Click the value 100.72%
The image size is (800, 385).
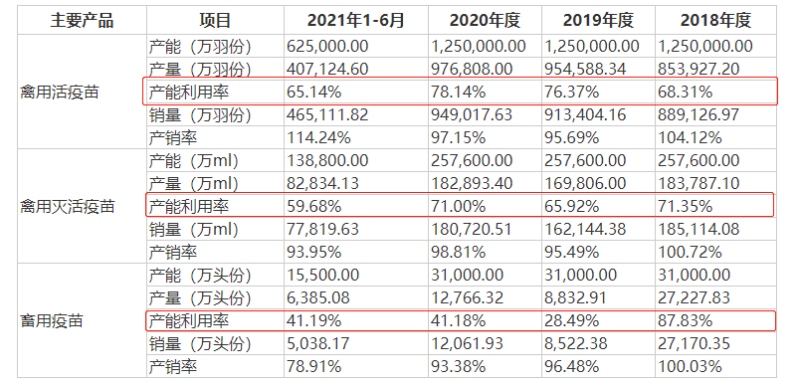point(689,252)
